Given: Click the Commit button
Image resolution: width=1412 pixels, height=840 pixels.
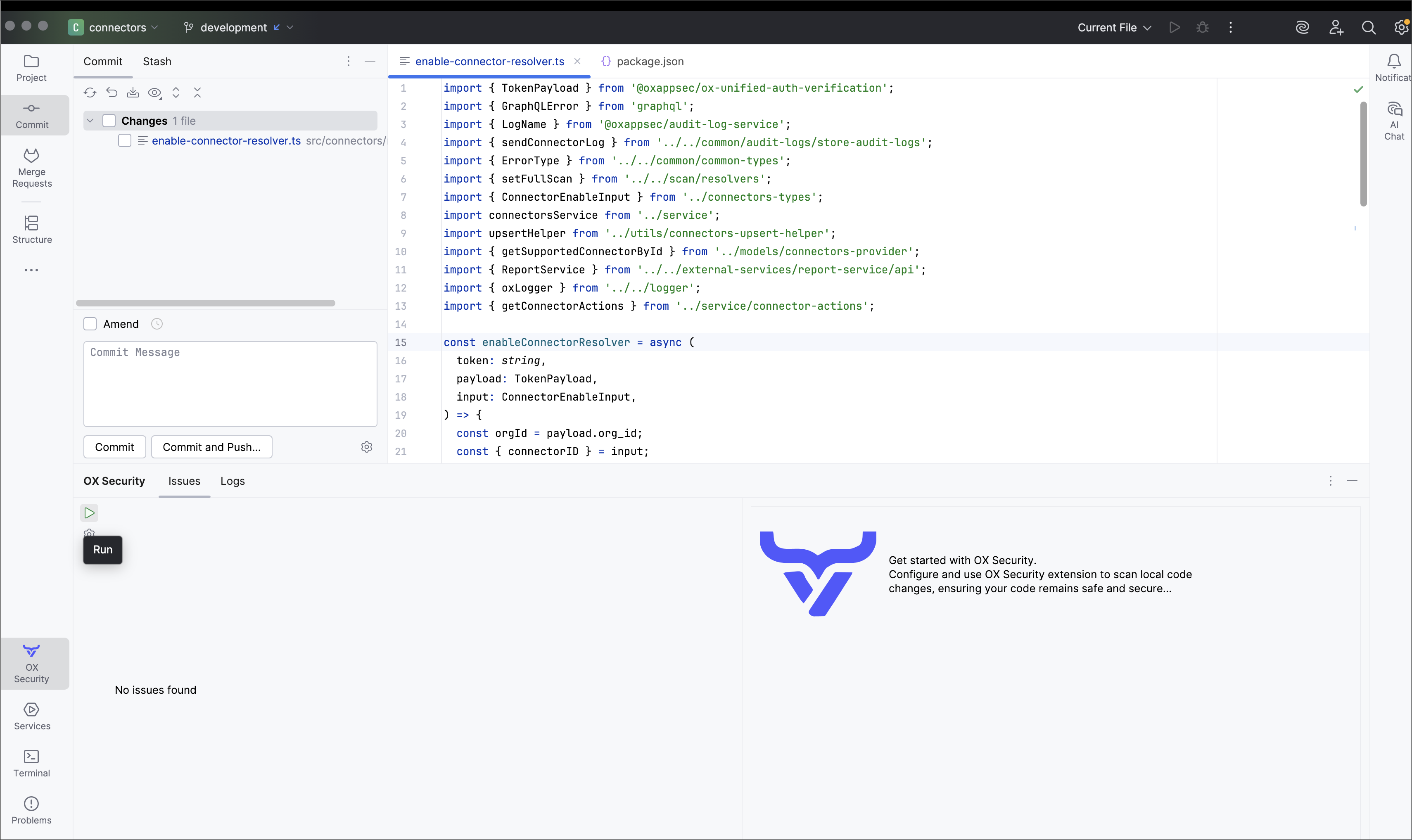Looking at the screenshot, I should [x=114, y=447].
